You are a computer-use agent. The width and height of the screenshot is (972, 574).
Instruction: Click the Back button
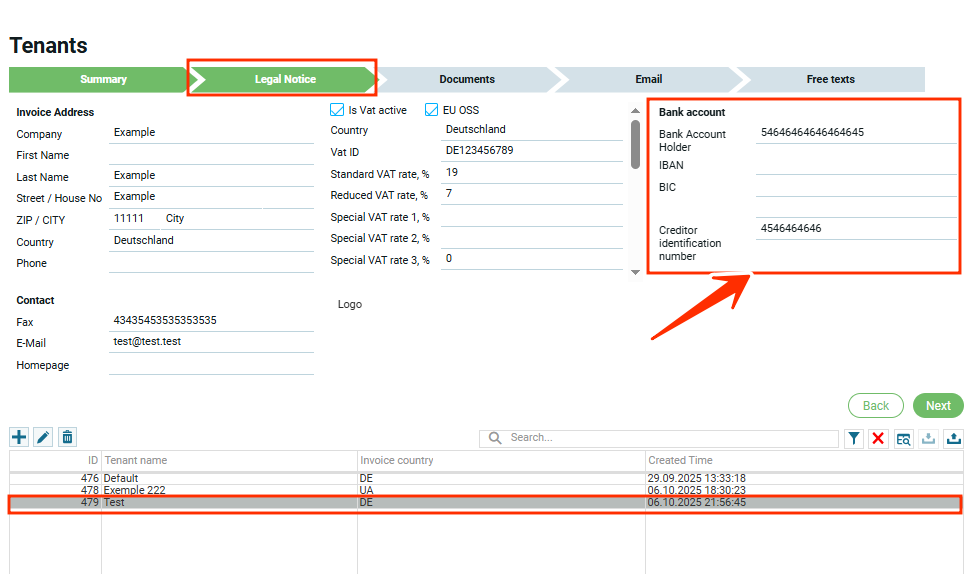pos(876,405)
